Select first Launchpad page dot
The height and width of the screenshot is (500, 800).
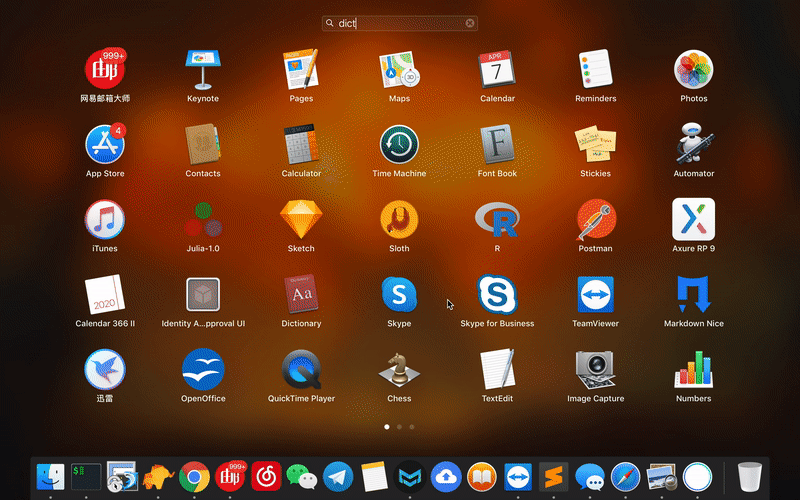point(387,427)
